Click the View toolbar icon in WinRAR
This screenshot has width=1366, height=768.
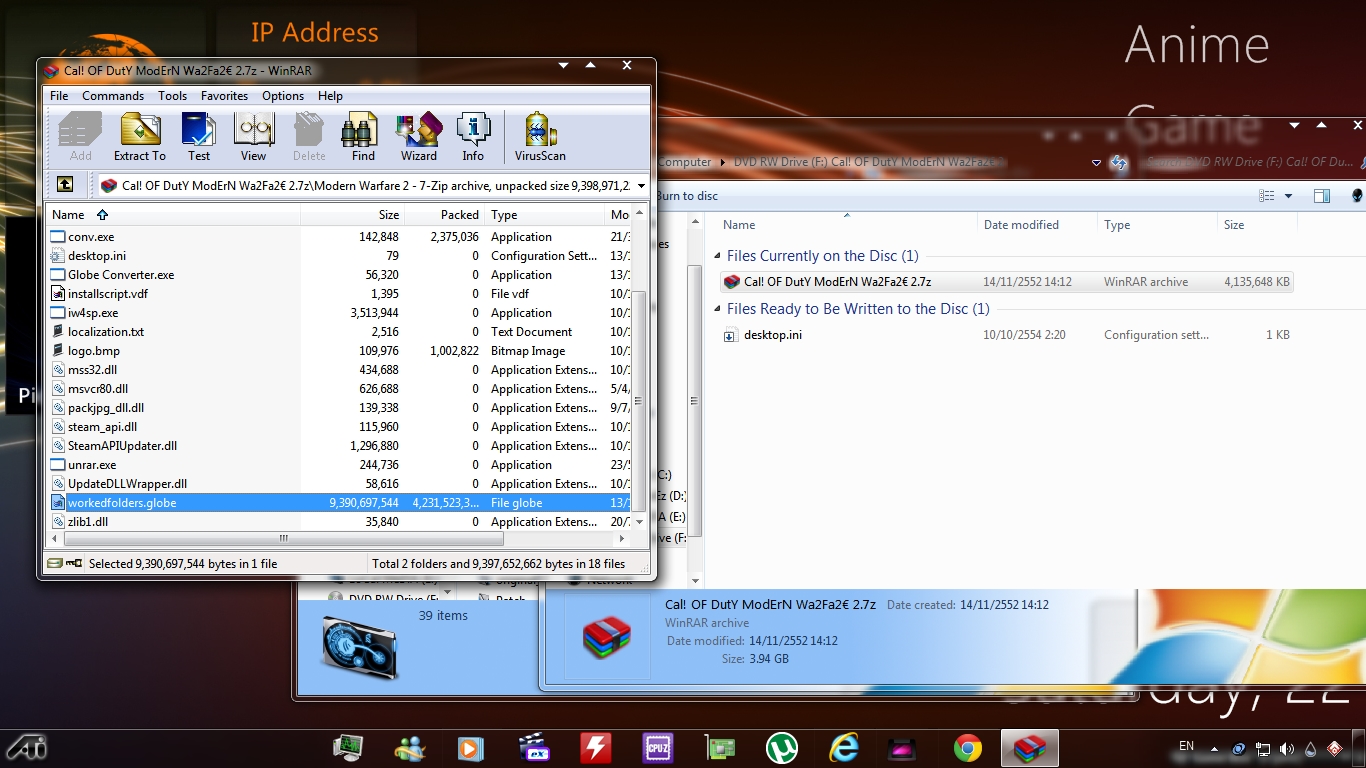[x=254, y=136]
